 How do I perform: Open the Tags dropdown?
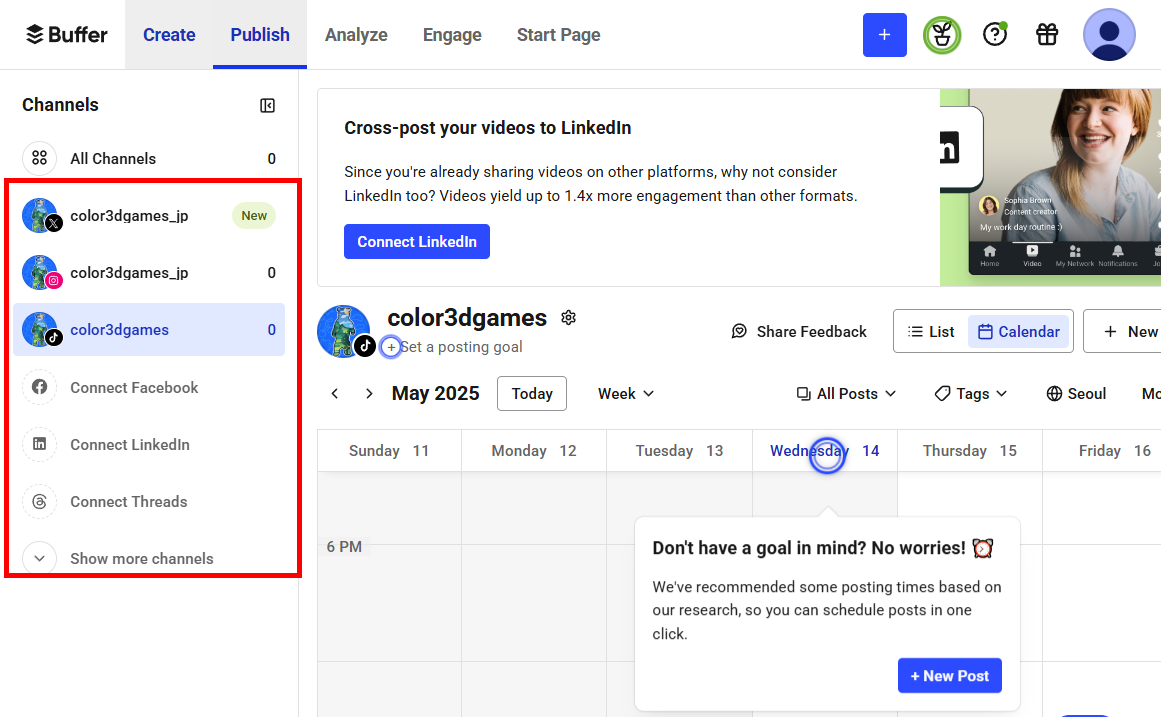pos(971,393)
